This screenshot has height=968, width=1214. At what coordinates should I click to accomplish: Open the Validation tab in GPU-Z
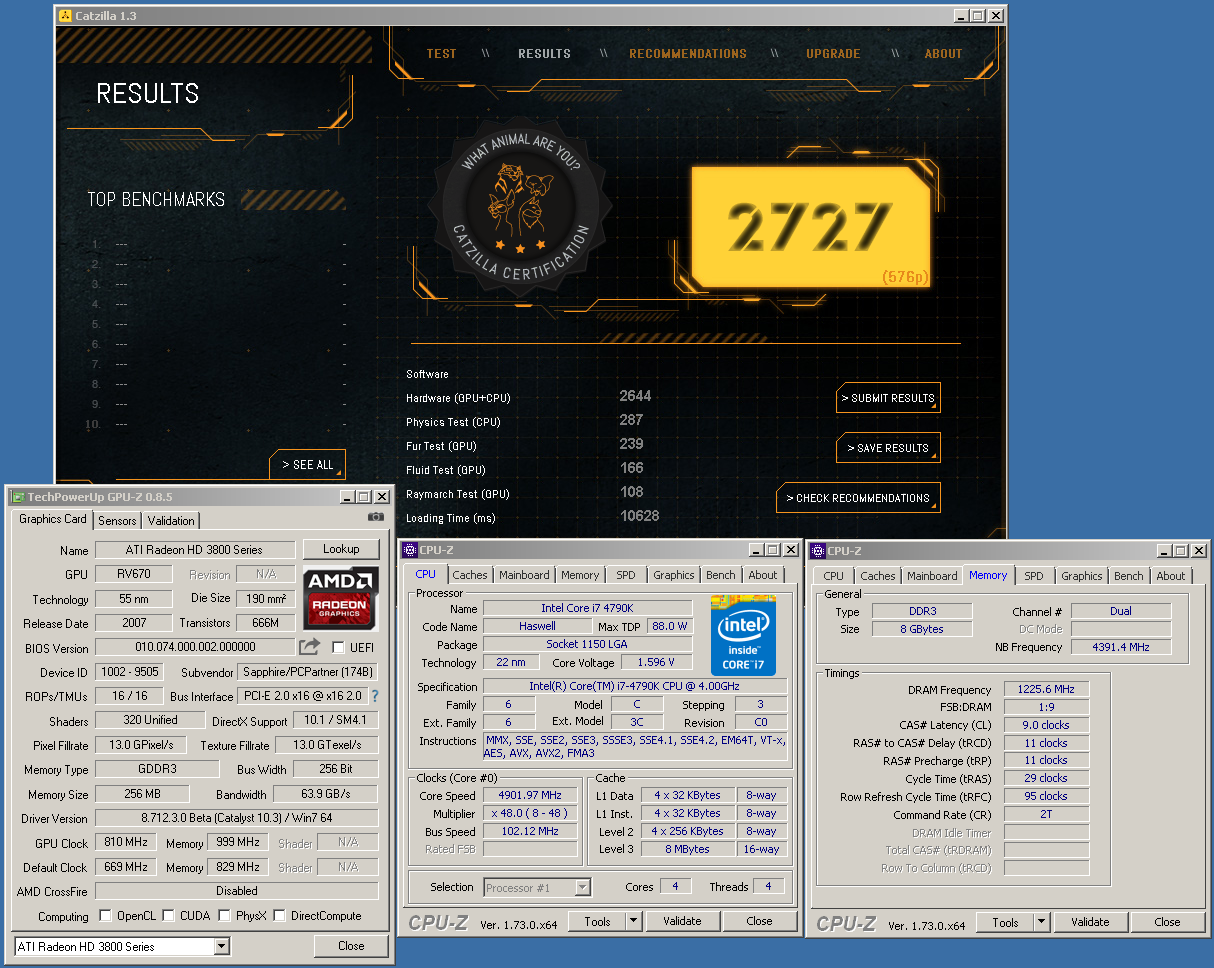tap(171, 521)
